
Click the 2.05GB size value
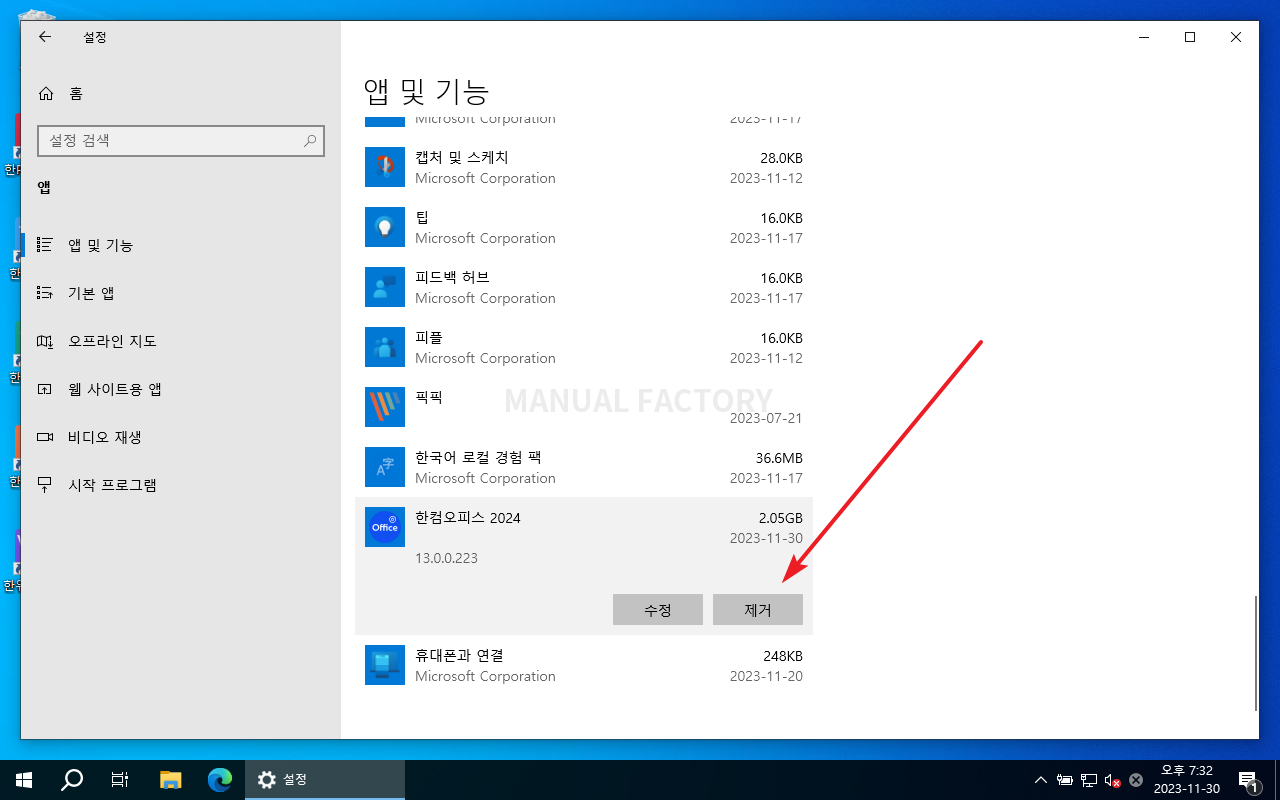781,518
